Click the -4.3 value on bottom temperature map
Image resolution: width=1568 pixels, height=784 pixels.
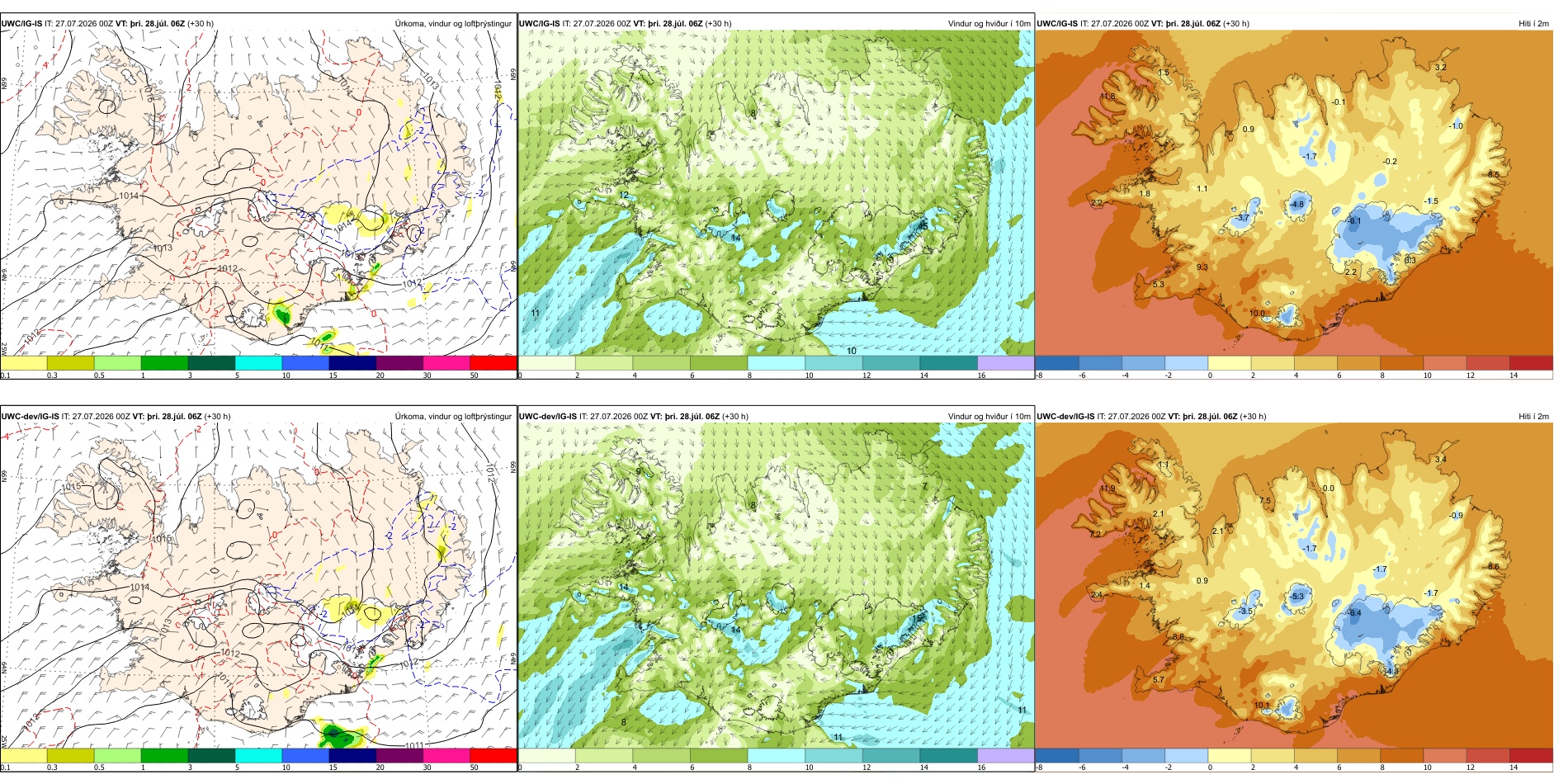(x=1391, y=672)
